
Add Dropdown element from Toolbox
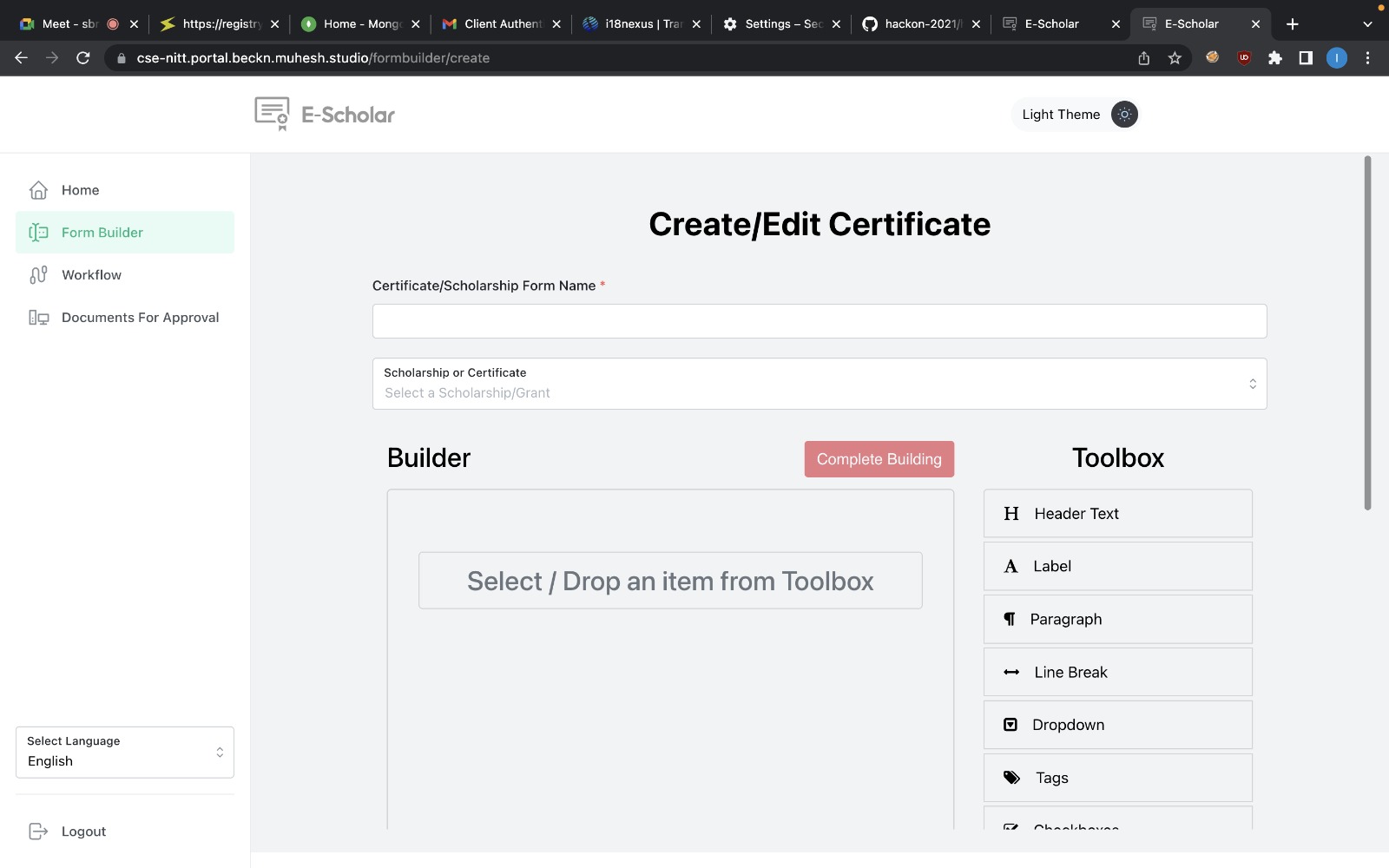click(1118, 725)
